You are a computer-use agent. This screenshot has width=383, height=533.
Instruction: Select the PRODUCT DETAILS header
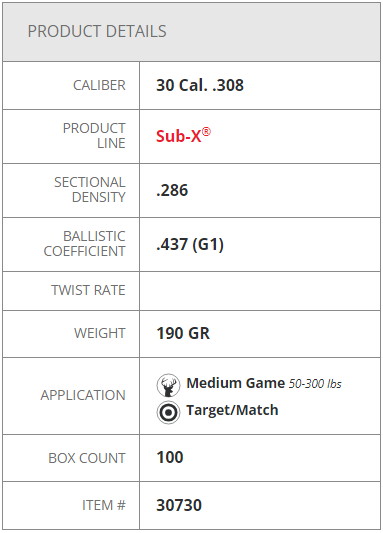pos(97,31)
